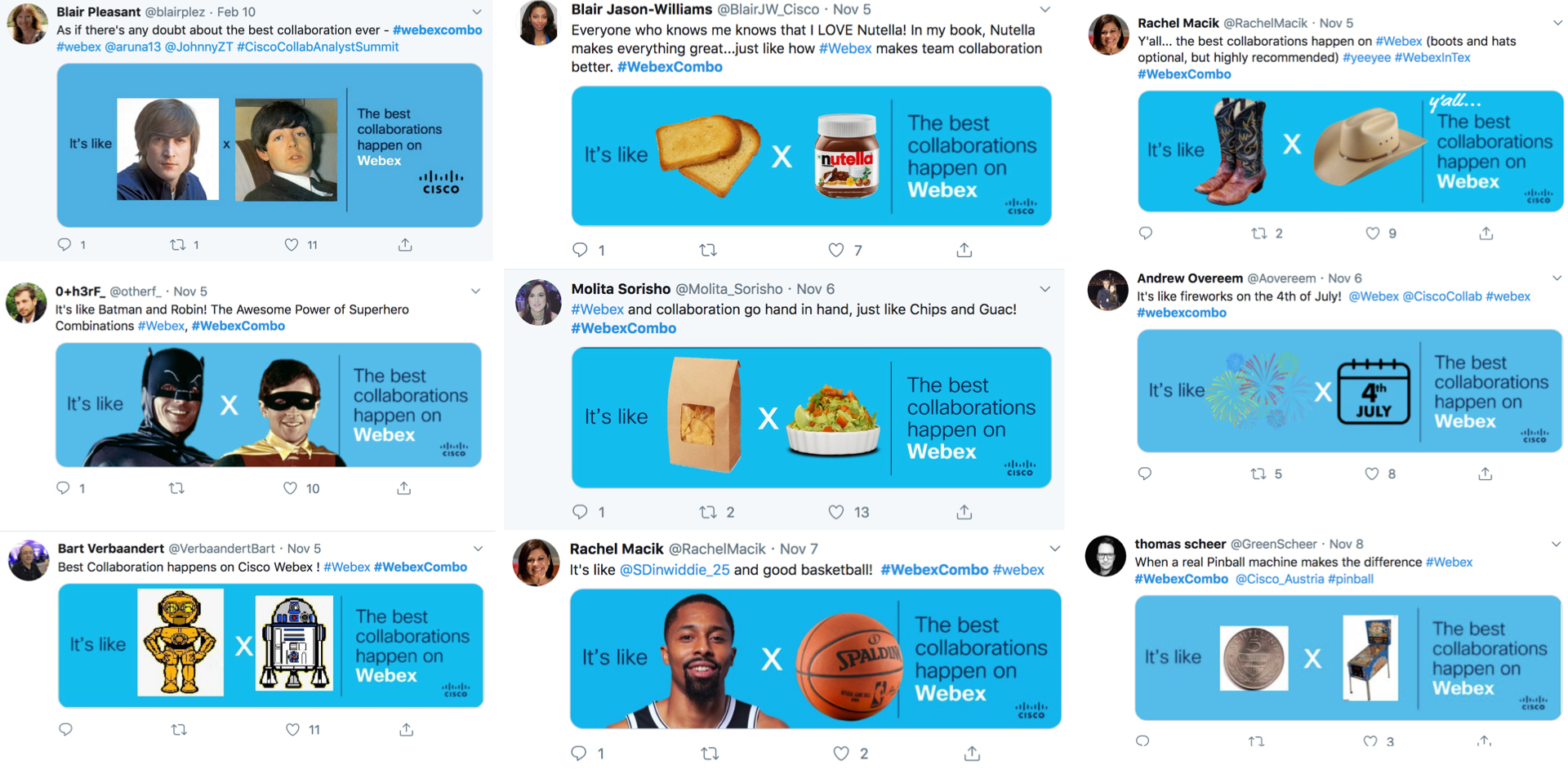
Task: Like Rachel Macik's boots and hats tweet
Action: tap(1373, 234)
